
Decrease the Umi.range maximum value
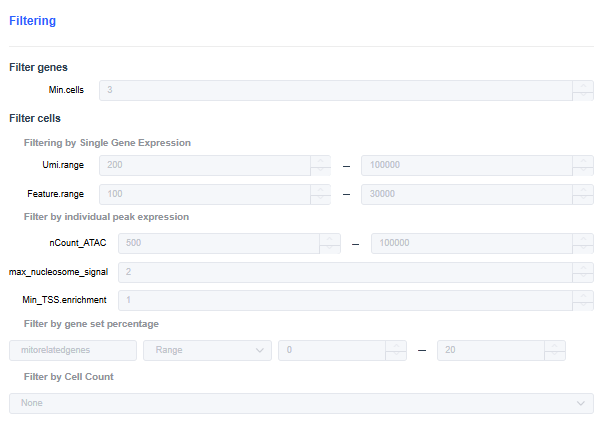(583, 170)
